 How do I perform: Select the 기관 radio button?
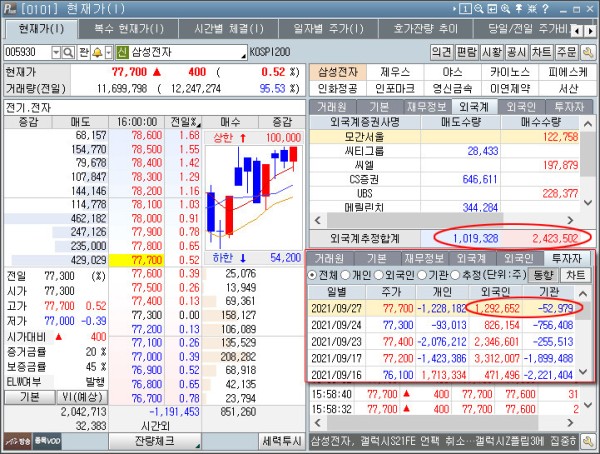click(x=422, y=275)
